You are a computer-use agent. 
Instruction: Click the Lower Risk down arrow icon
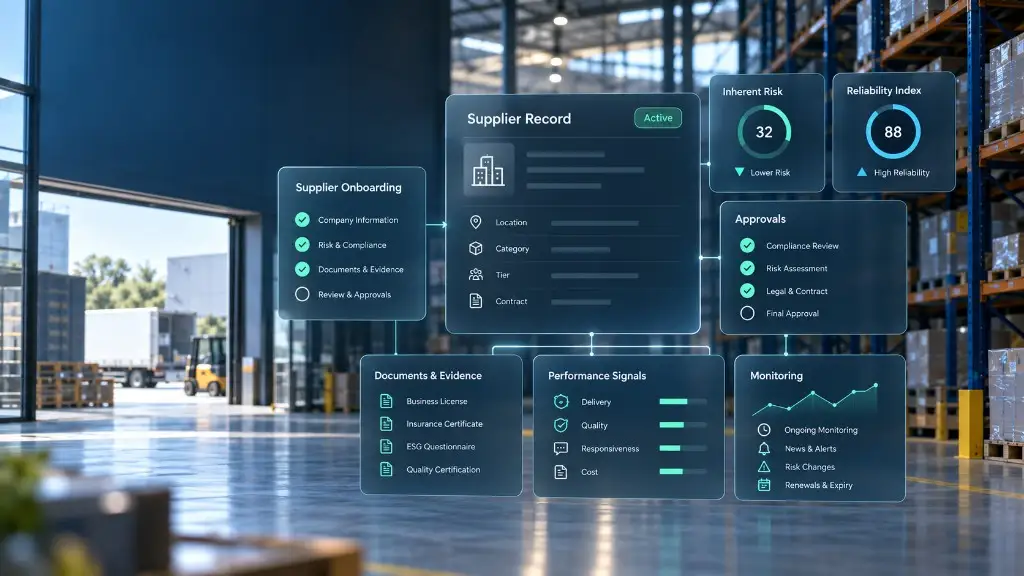(739, 172)
